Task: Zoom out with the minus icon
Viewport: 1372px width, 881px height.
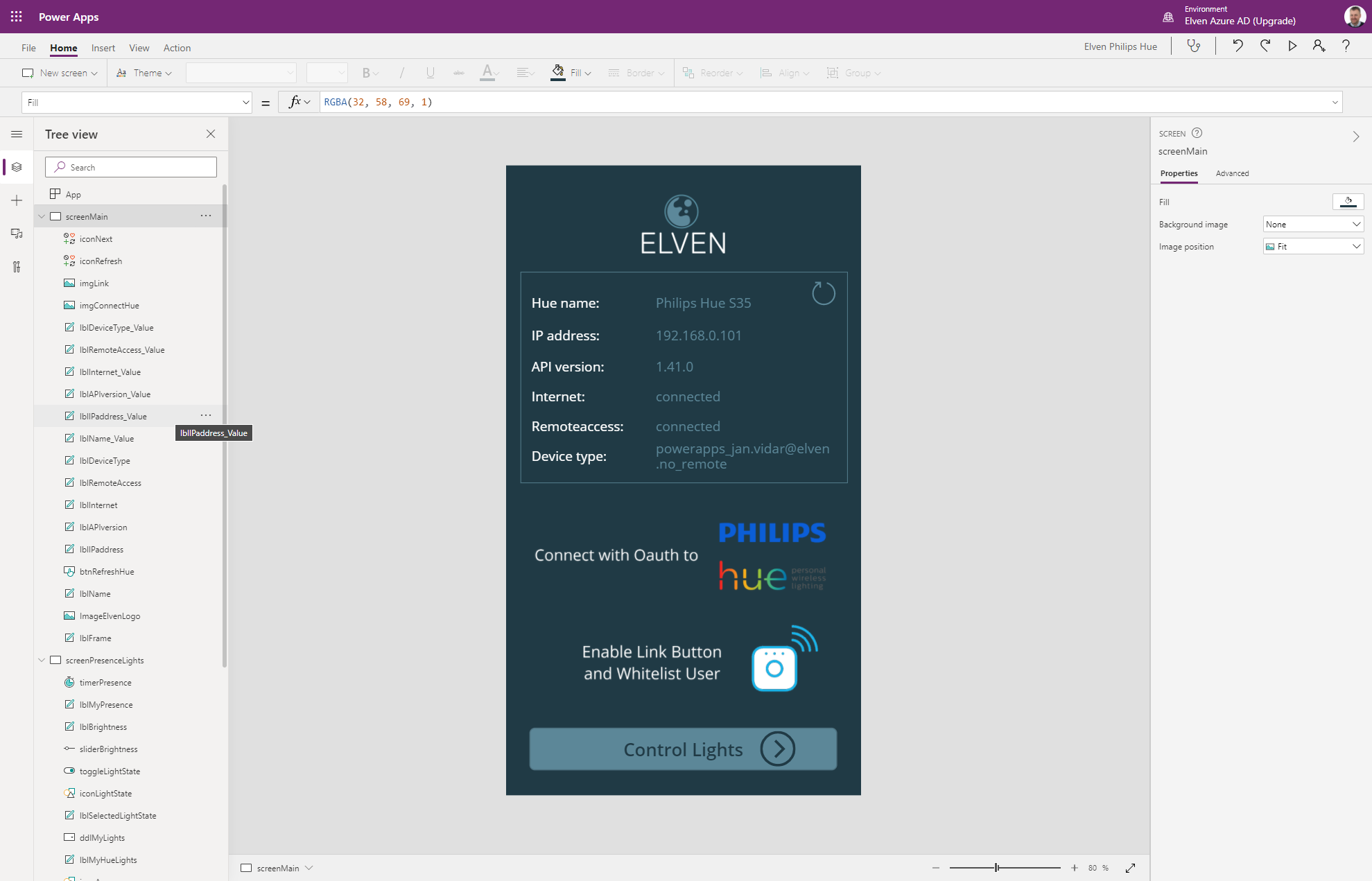Action: coord(936,868)
